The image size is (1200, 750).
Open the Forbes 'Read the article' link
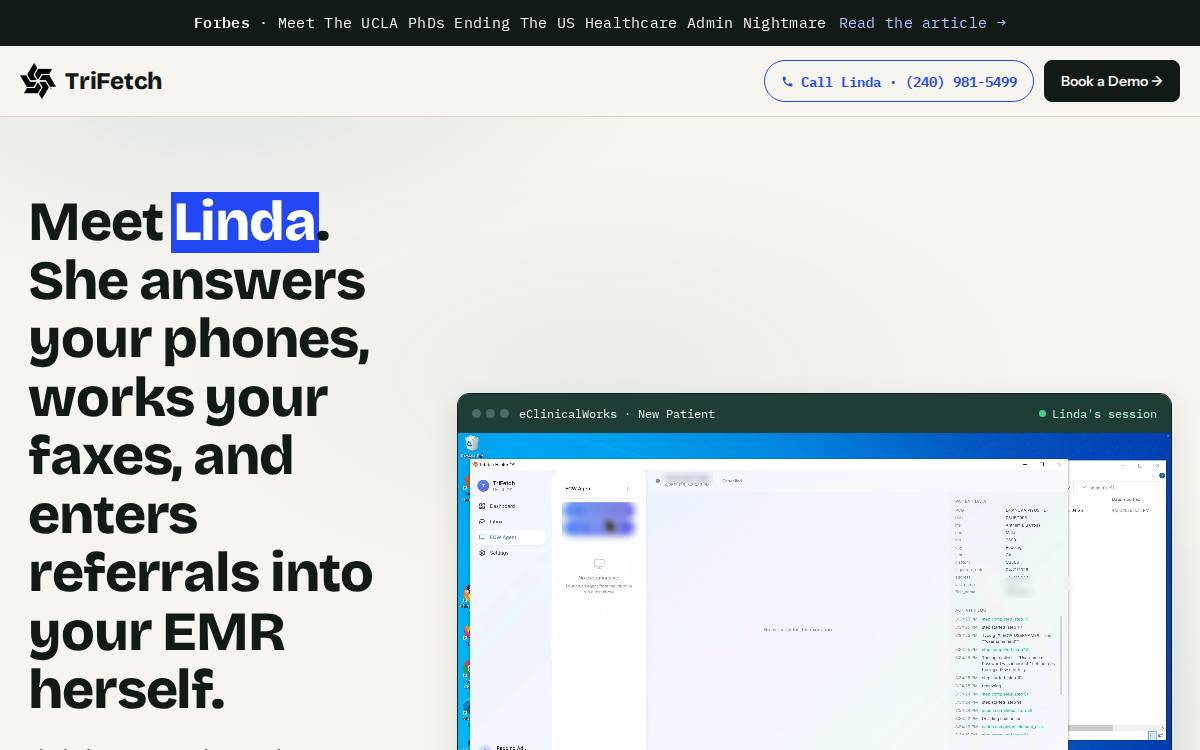pos(922,23)
